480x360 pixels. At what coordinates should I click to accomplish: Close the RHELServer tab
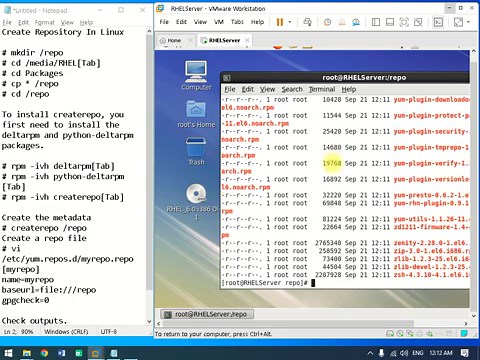247,40
